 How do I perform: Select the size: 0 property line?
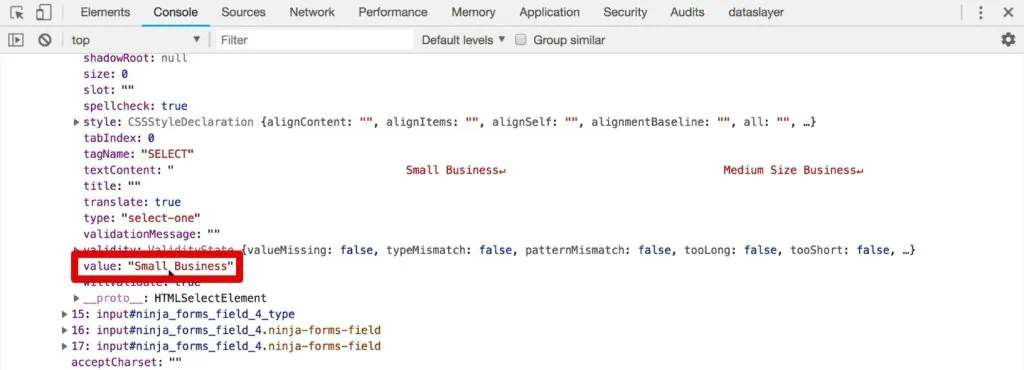pos(106,74)
